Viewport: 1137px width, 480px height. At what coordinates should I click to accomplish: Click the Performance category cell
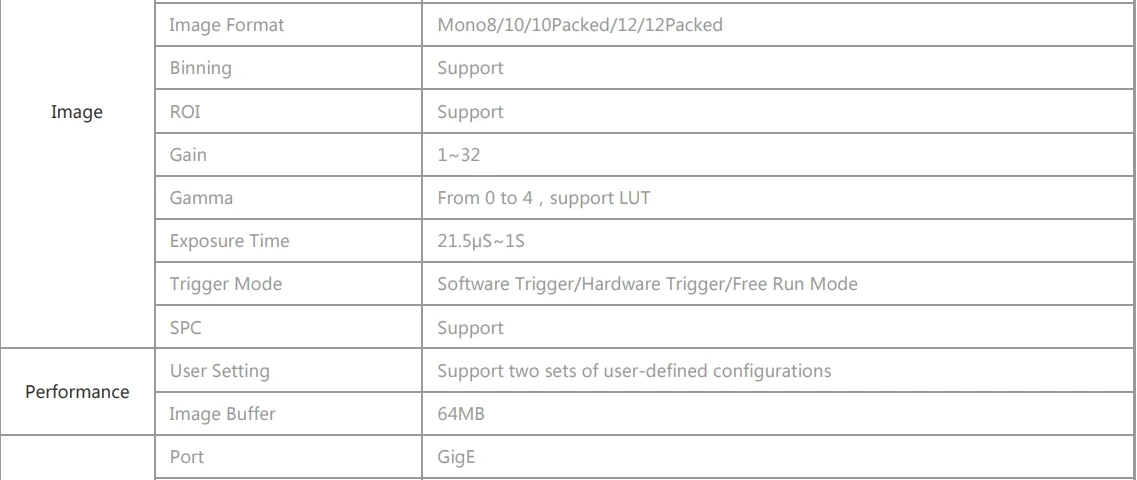(x=77, y=392)
